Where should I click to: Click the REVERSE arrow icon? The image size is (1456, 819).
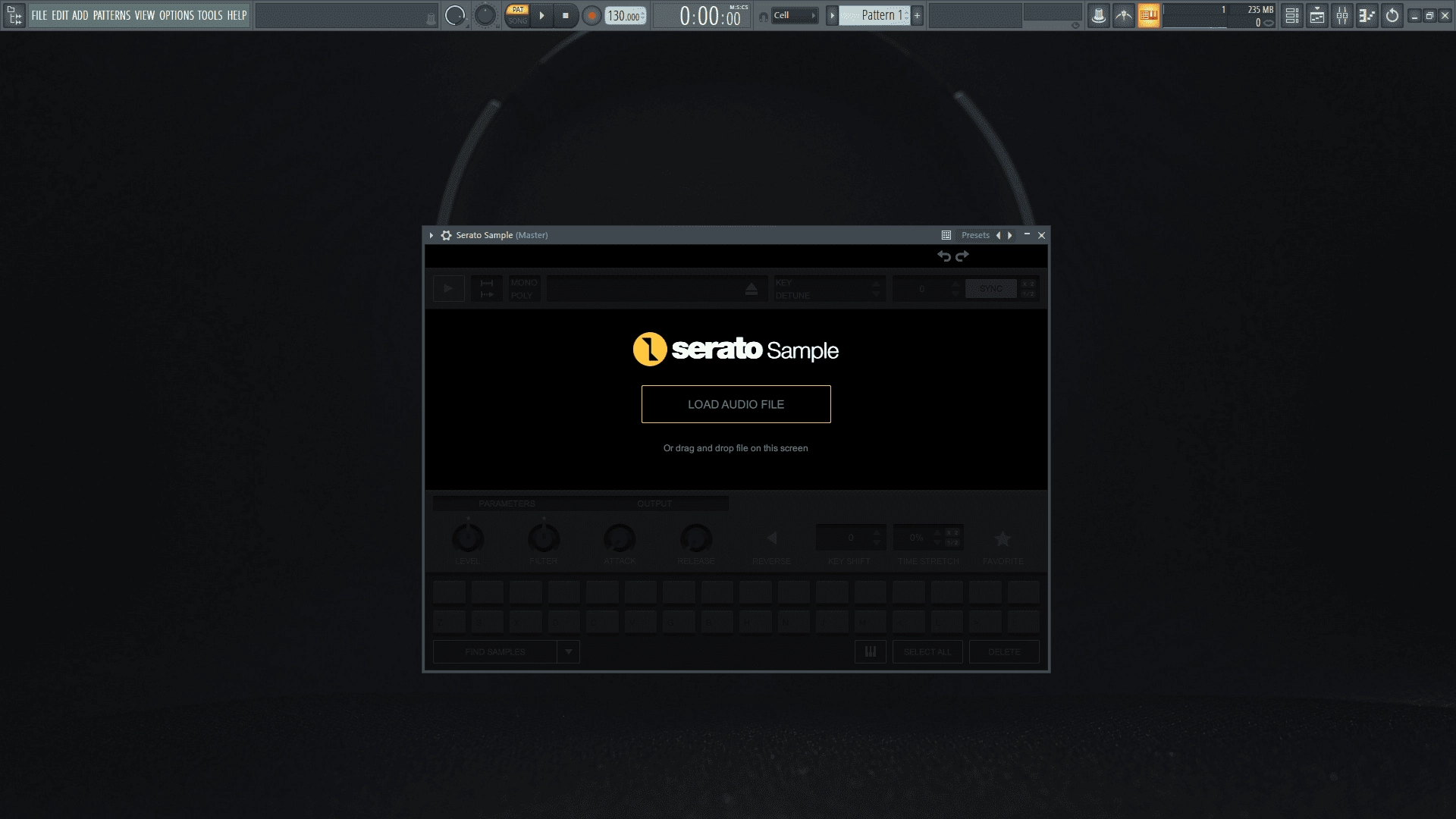pyautogui.click(x=771, y=538)
